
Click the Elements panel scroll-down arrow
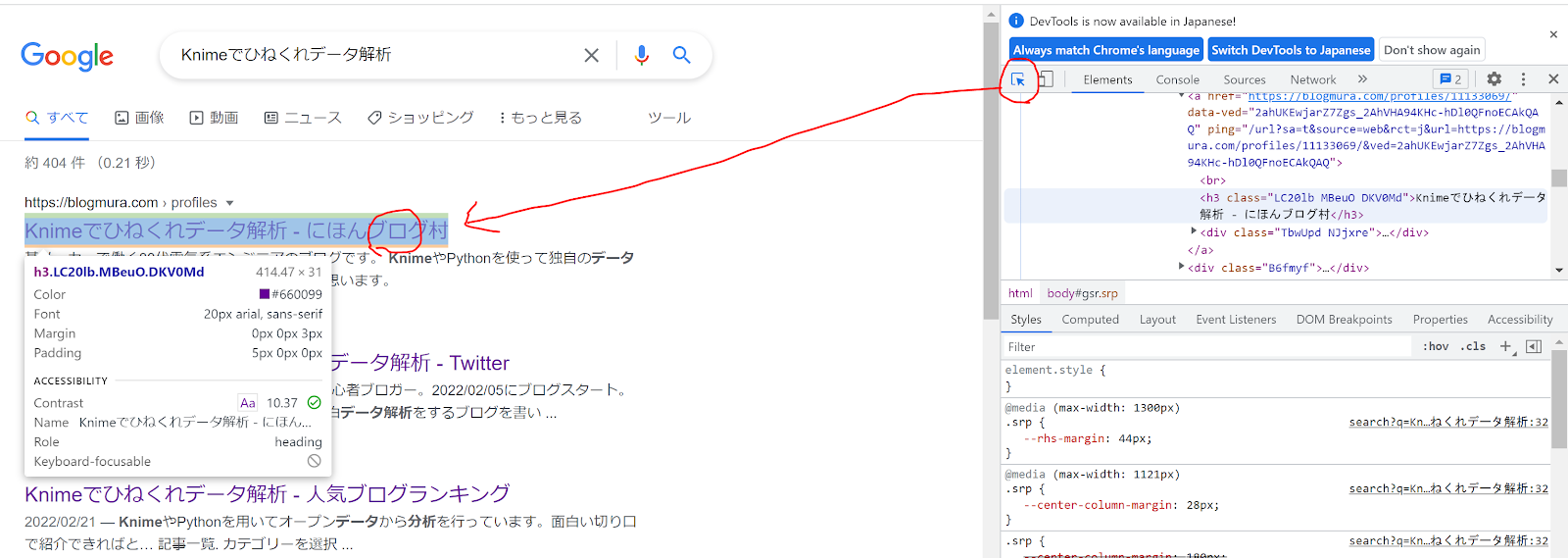(x=1558, y=270)
